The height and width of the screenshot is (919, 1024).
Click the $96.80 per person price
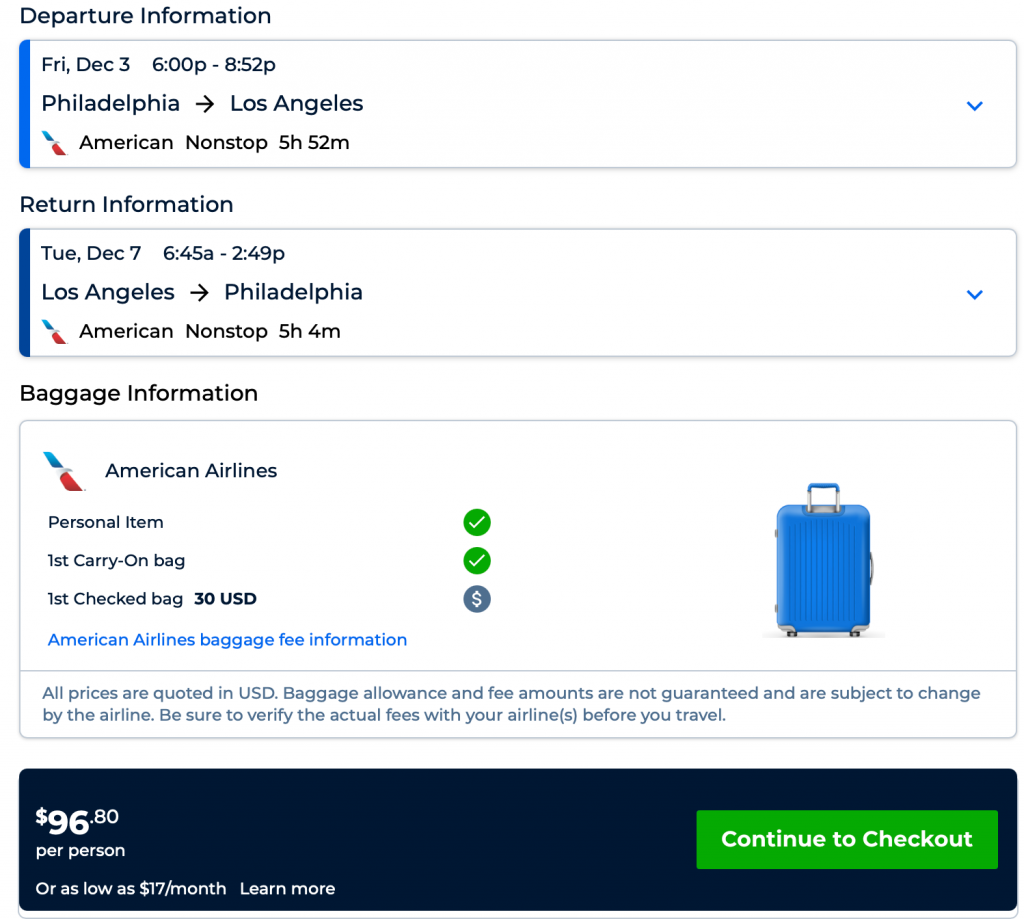click(x=78, y=822)
